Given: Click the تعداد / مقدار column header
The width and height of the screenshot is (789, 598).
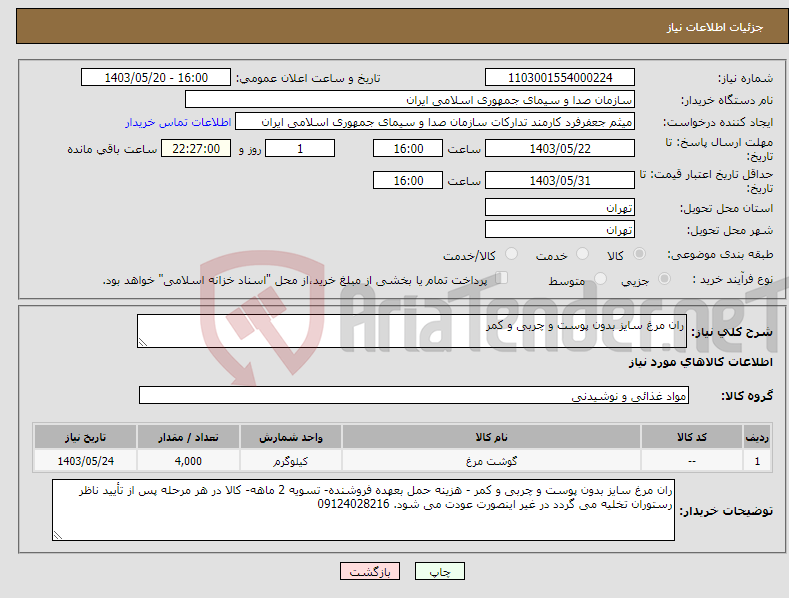Looking at the screenshot, I should click(188, 437).
